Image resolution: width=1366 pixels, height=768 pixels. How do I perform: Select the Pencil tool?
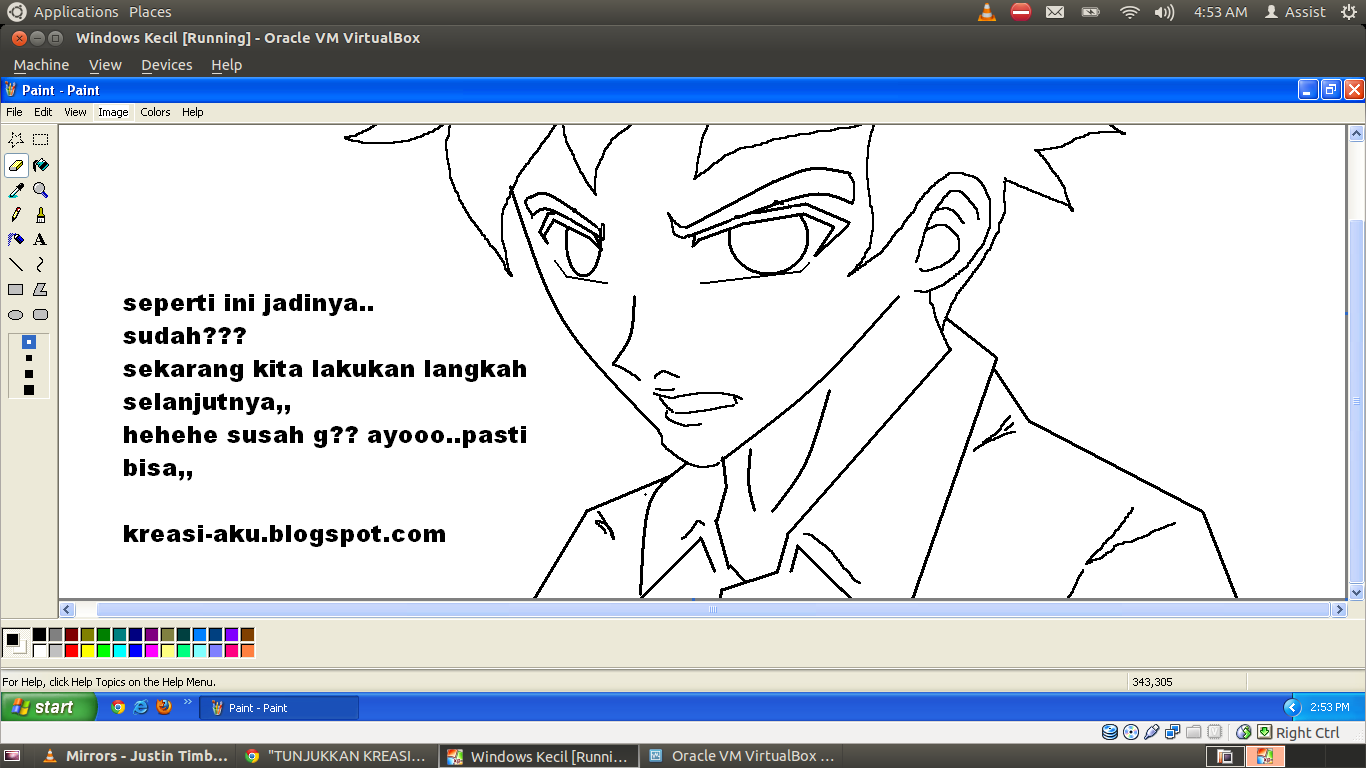(16, 215)
